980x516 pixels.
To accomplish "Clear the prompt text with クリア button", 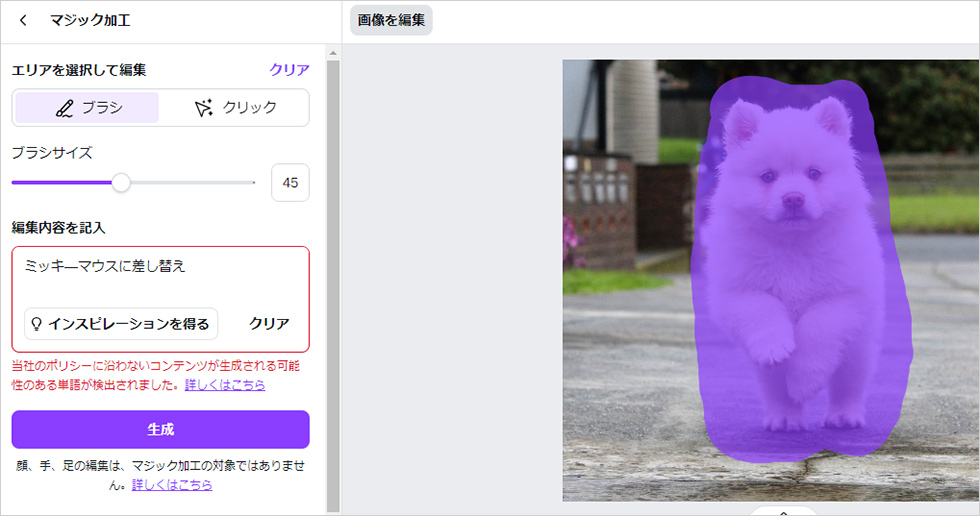I will [269, 324].
